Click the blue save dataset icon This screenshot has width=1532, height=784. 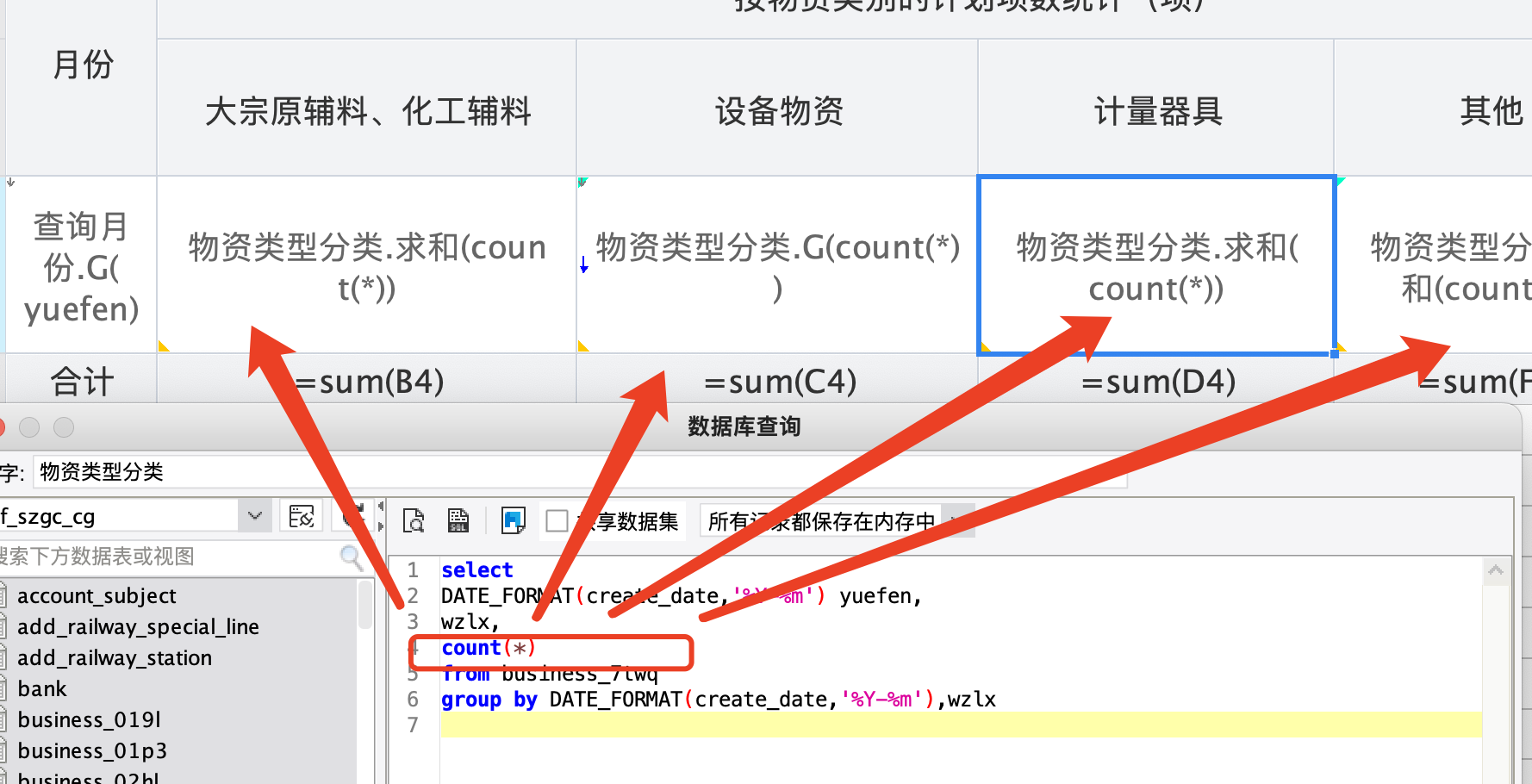click(x=514, y=520)
